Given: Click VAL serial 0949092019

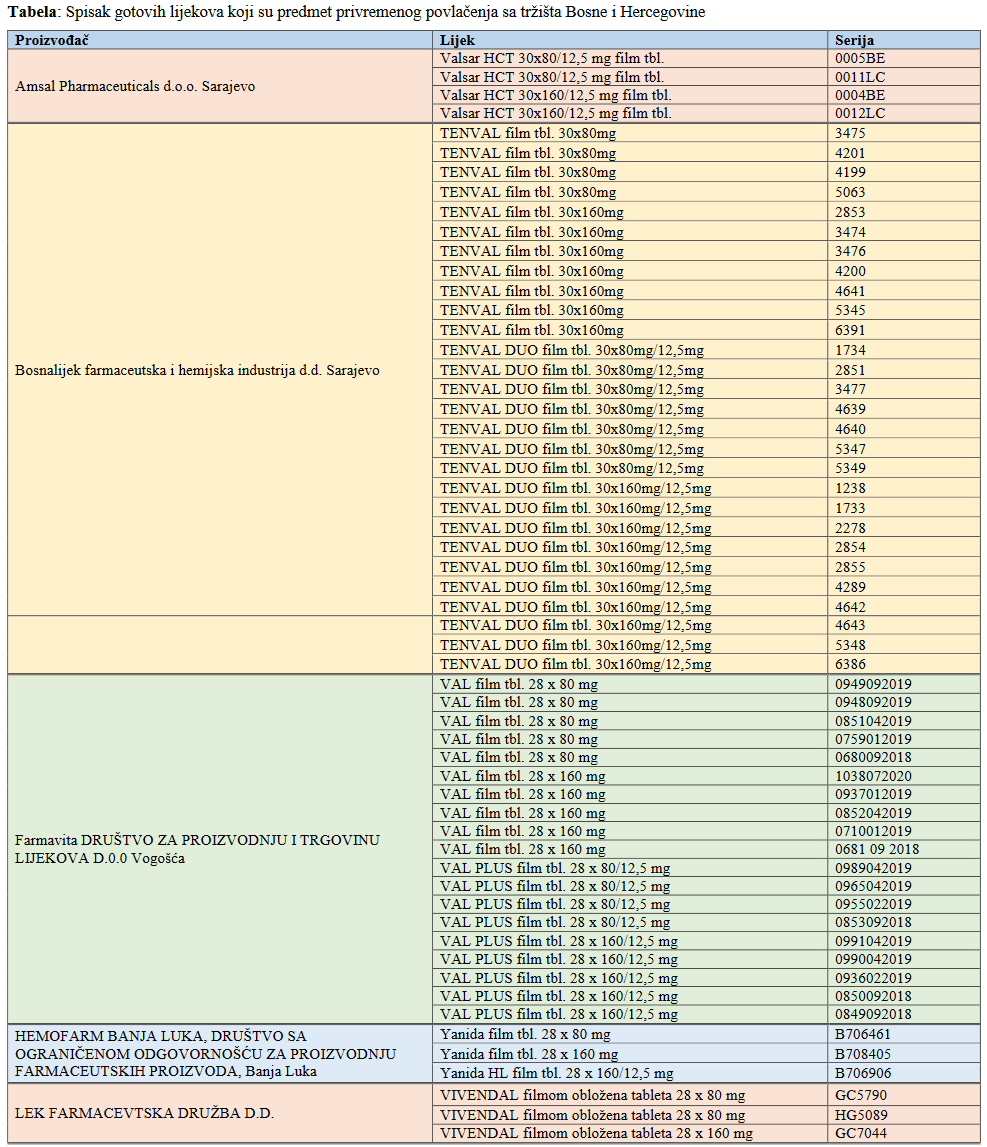Looking at the screenshot, I should pos(874,685).
